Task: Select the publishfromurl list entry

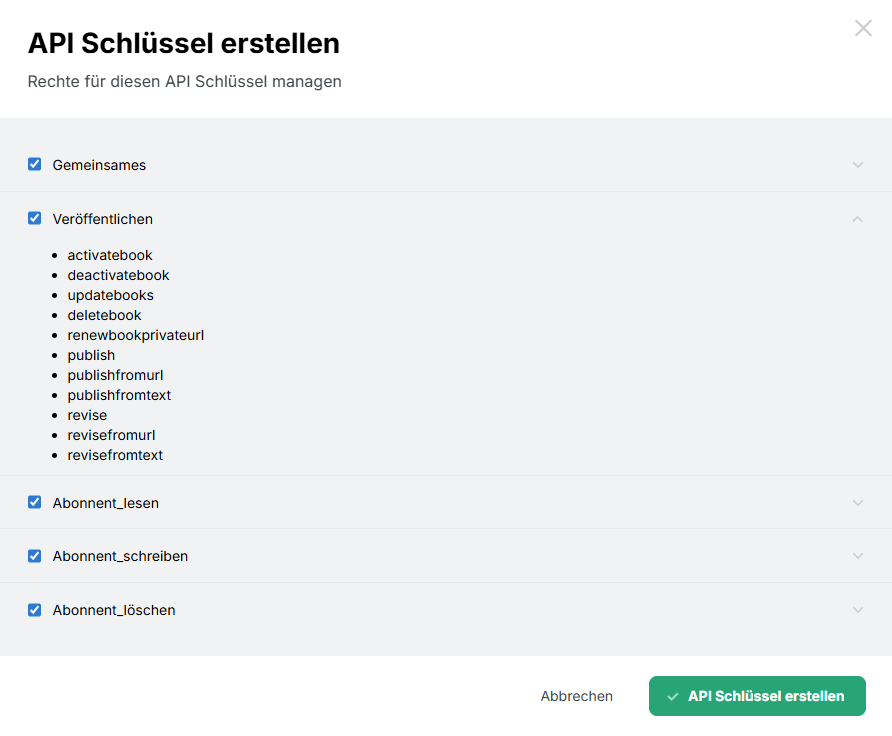Action: pos(115,375)
